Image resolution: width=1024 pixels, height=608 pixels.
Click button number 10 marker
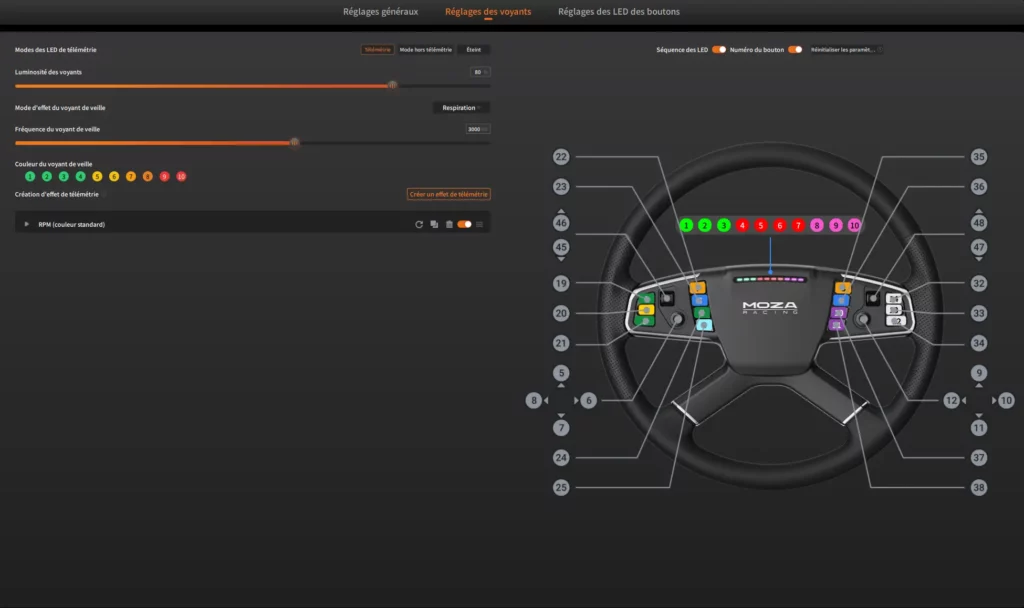point(1006,400)
